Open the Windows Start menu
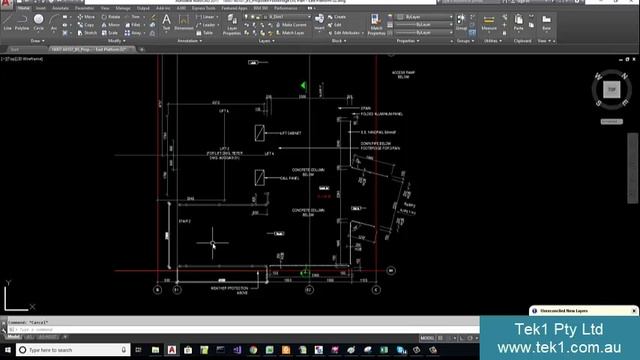Viewport: 640px width, 360px height. pyautogui.click(x=7, y=350)
